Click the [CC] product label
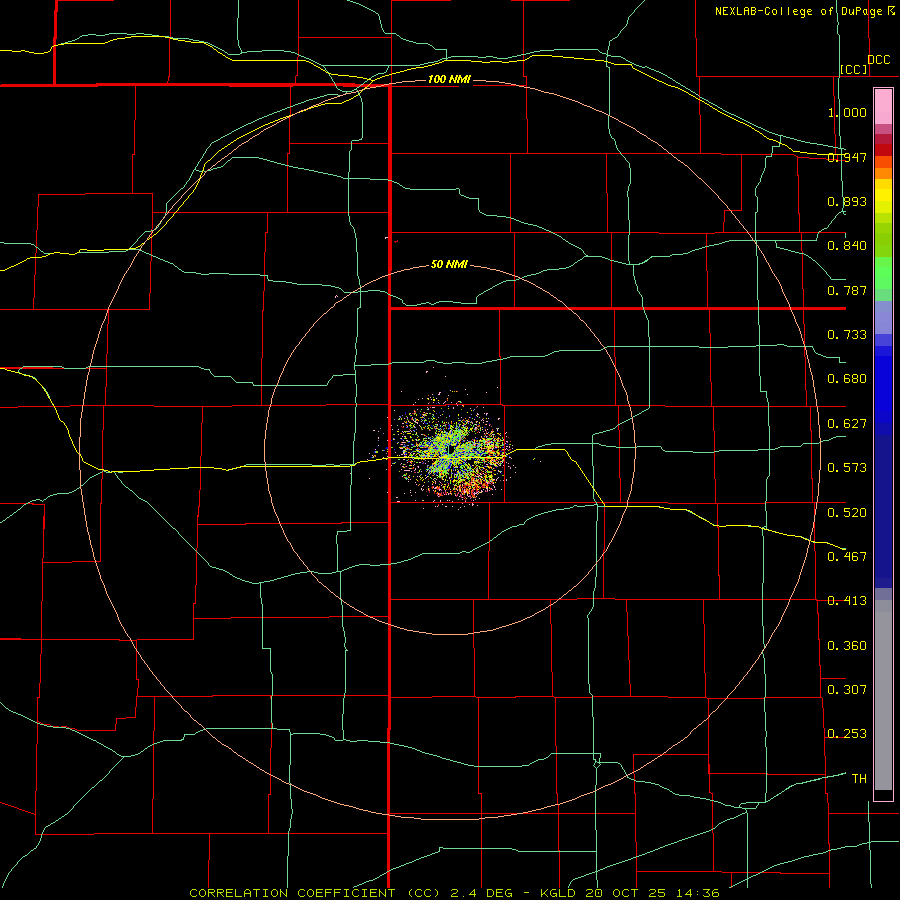Image resolution: width=900 pixels, height=900 pixels. [x=854, y=69]
